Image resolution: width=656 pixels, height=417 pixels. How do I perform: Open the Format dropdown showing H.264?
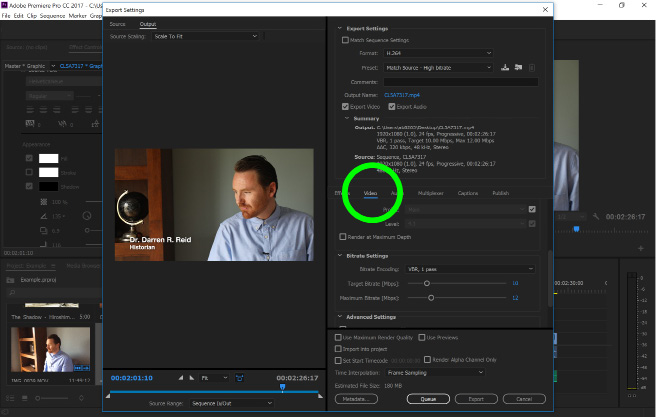coord(438,53)
